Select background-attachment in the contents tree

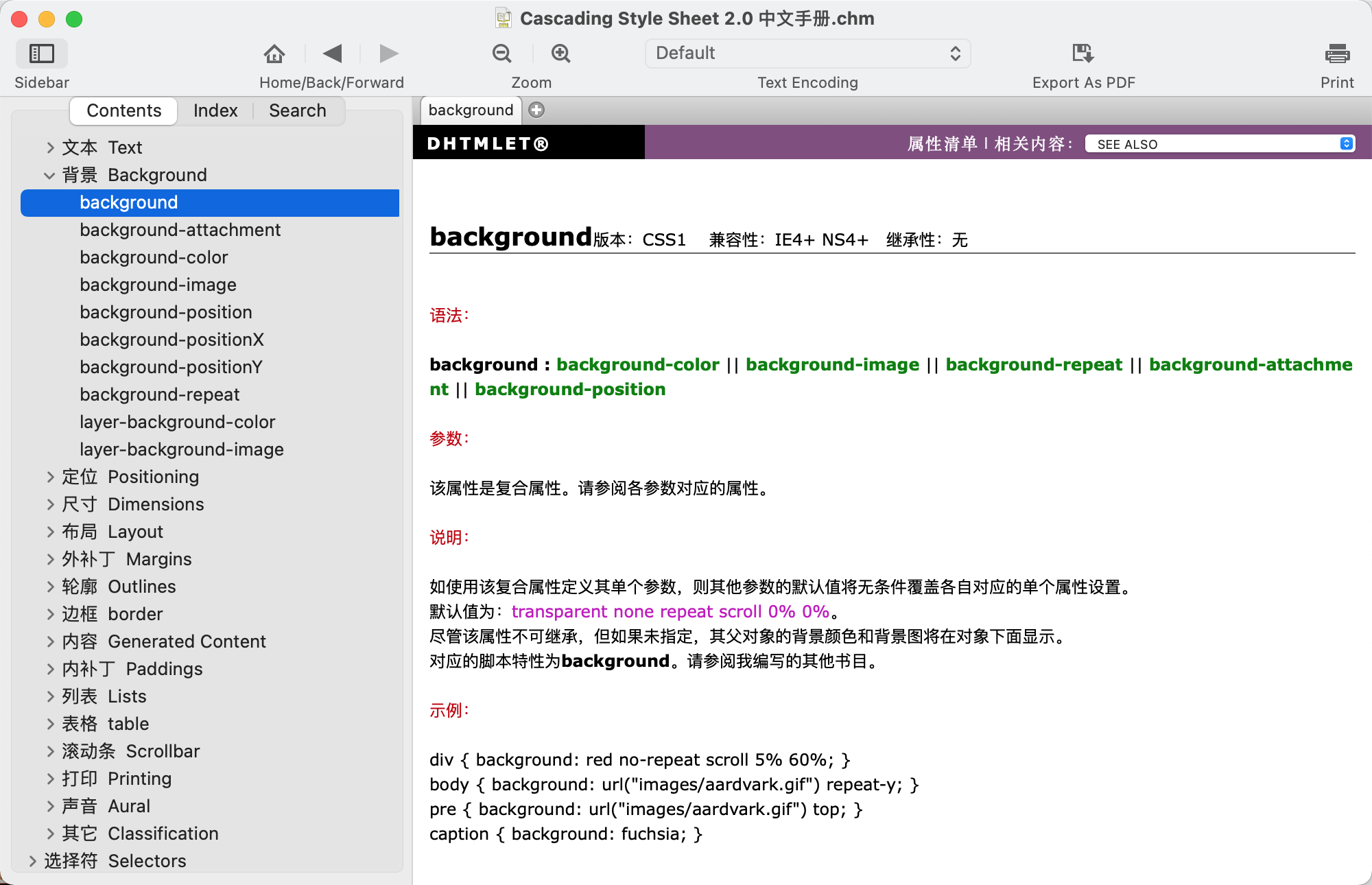click(x=180, y=230)
